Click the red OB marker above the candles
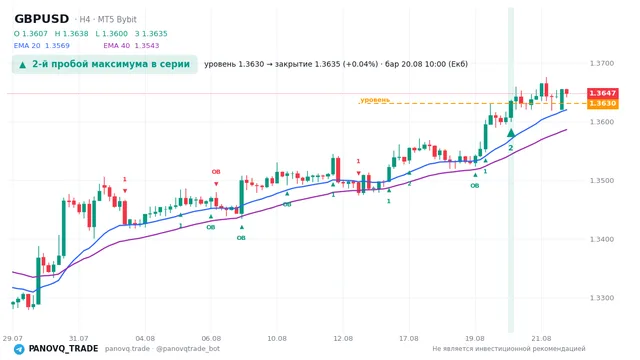This screenshot has height=360, width=640. click(216, 172)
